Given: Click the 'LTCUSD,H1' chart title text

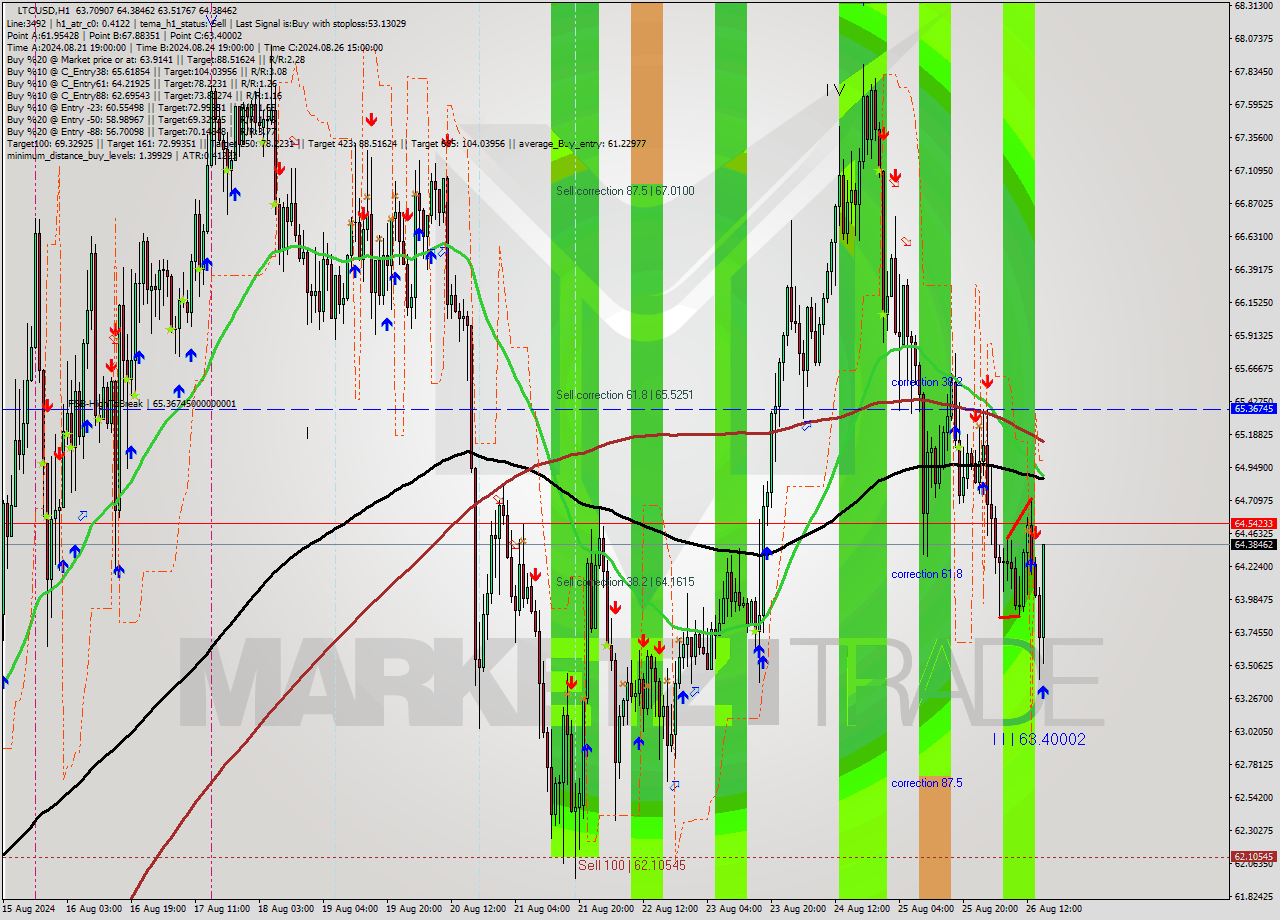Looking at the screenshot, I should click(x=45, y=10).
